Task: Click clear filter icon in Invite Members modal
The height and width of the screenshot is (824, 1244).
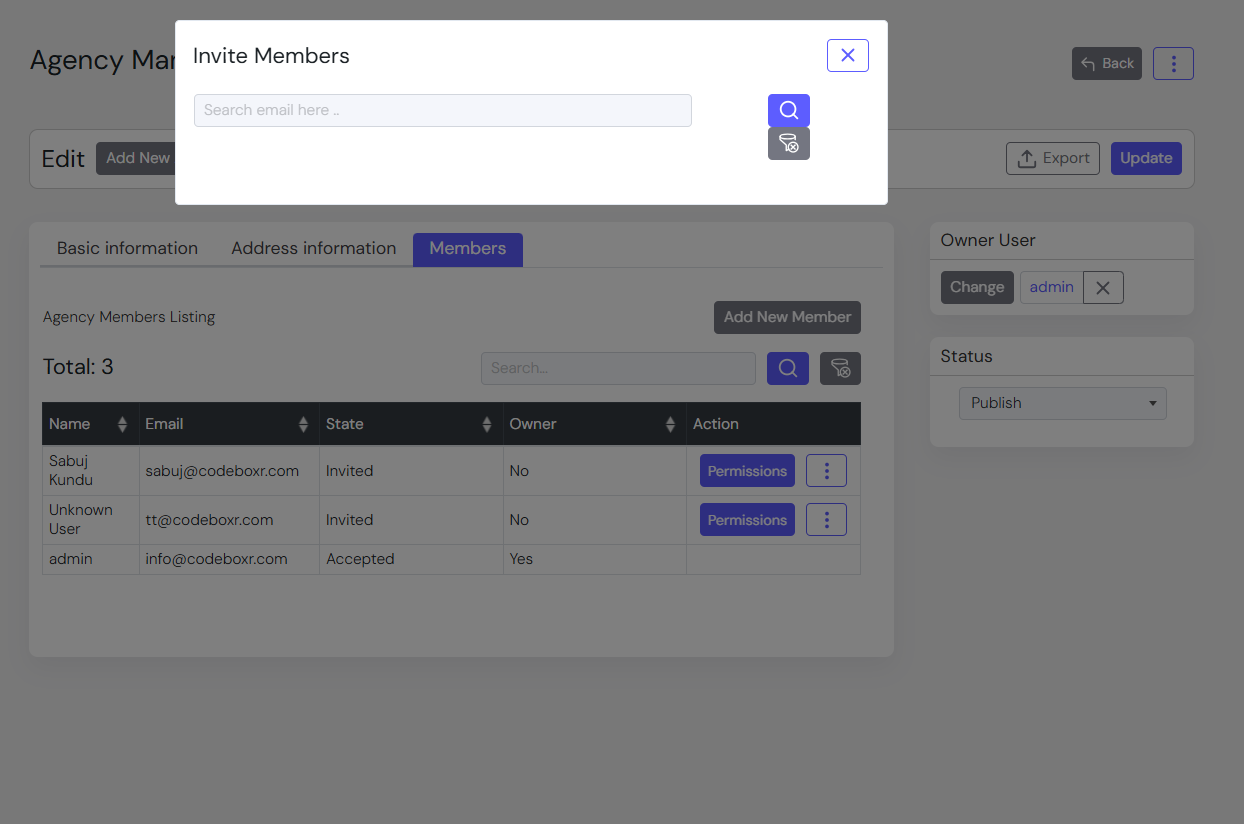Action: [788, 144]
